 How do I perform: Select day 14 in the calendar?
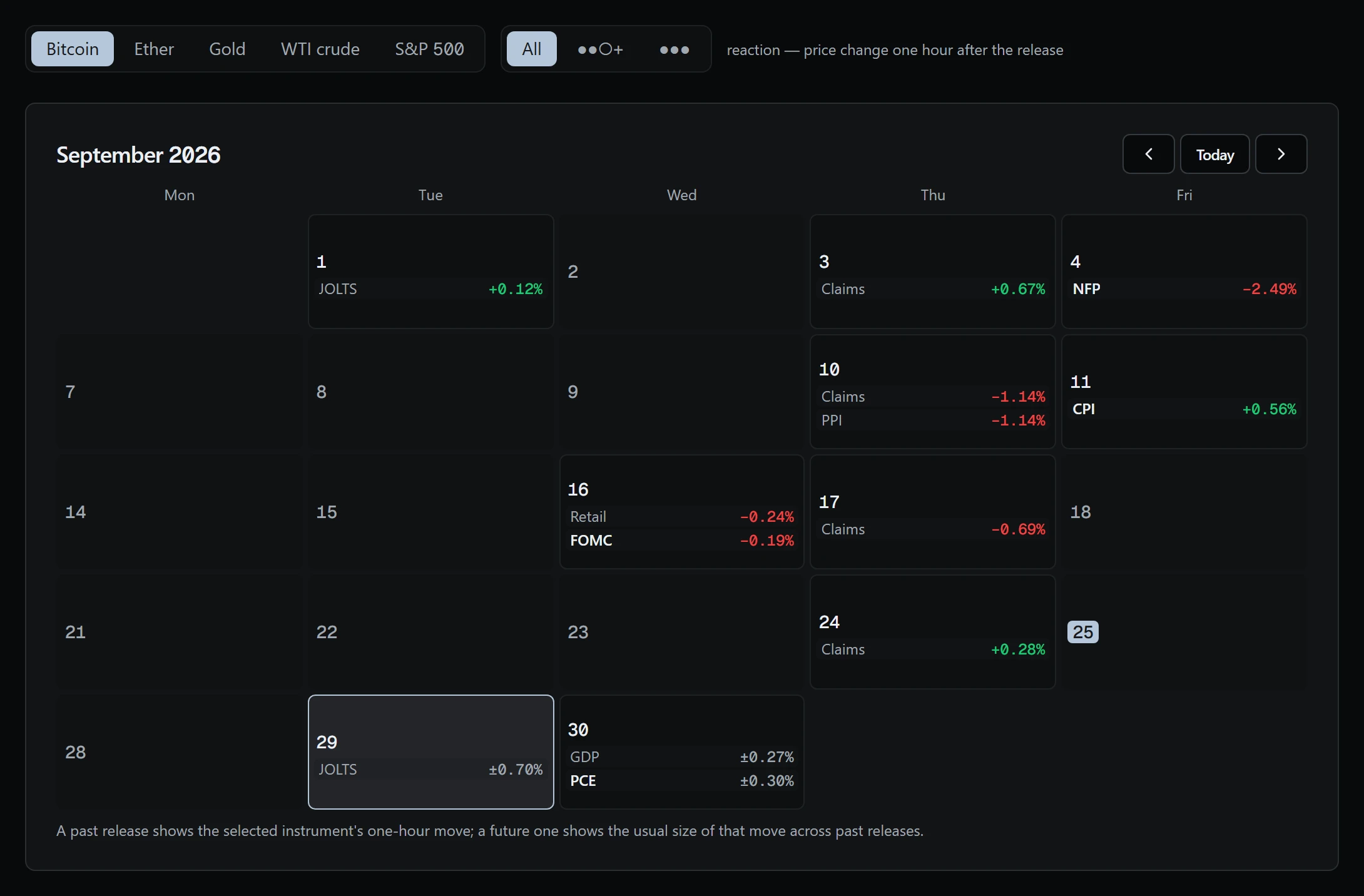pyautogui.click(x=180, y=512)
